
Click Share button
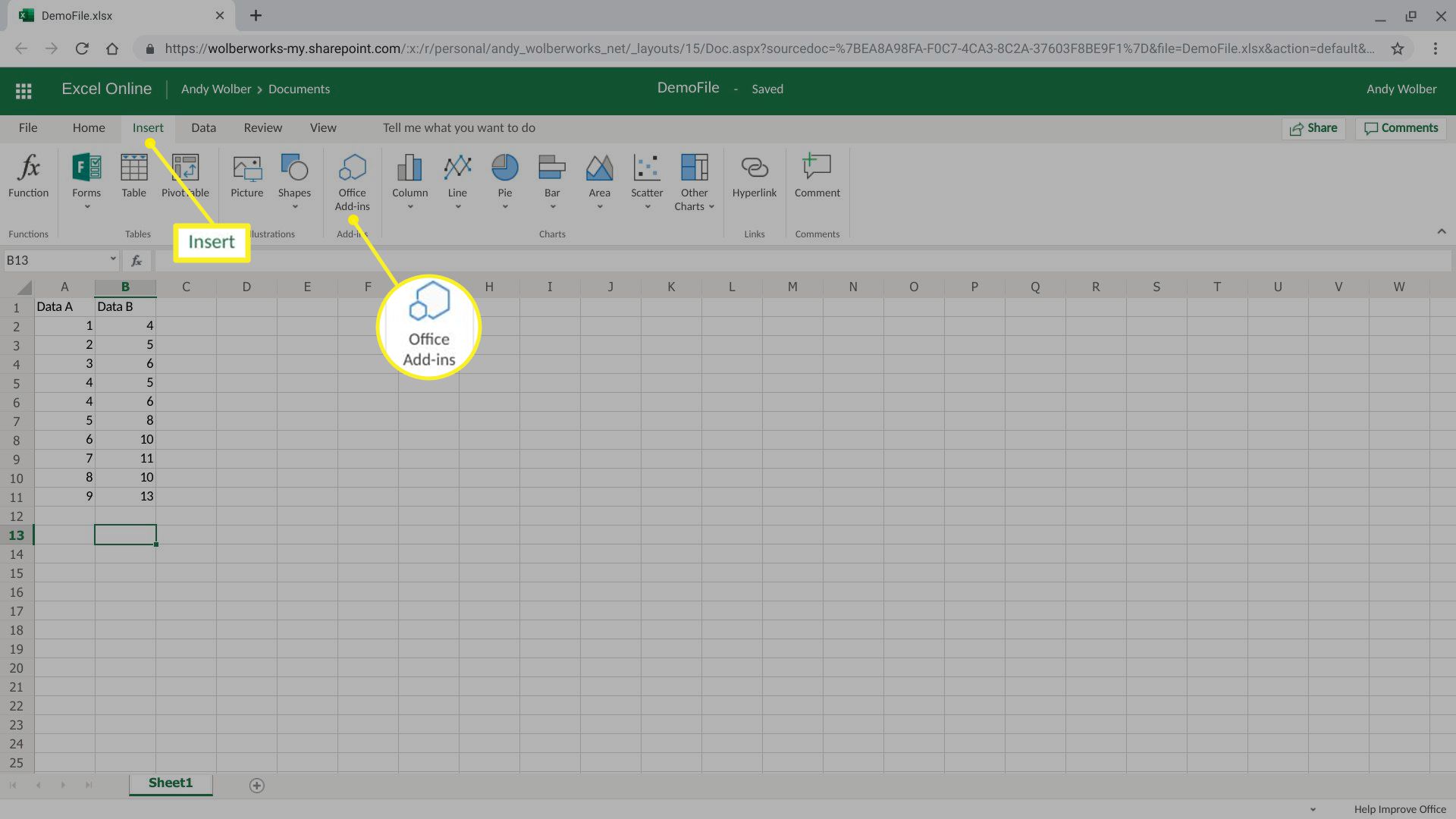(x=1313, y=128)
